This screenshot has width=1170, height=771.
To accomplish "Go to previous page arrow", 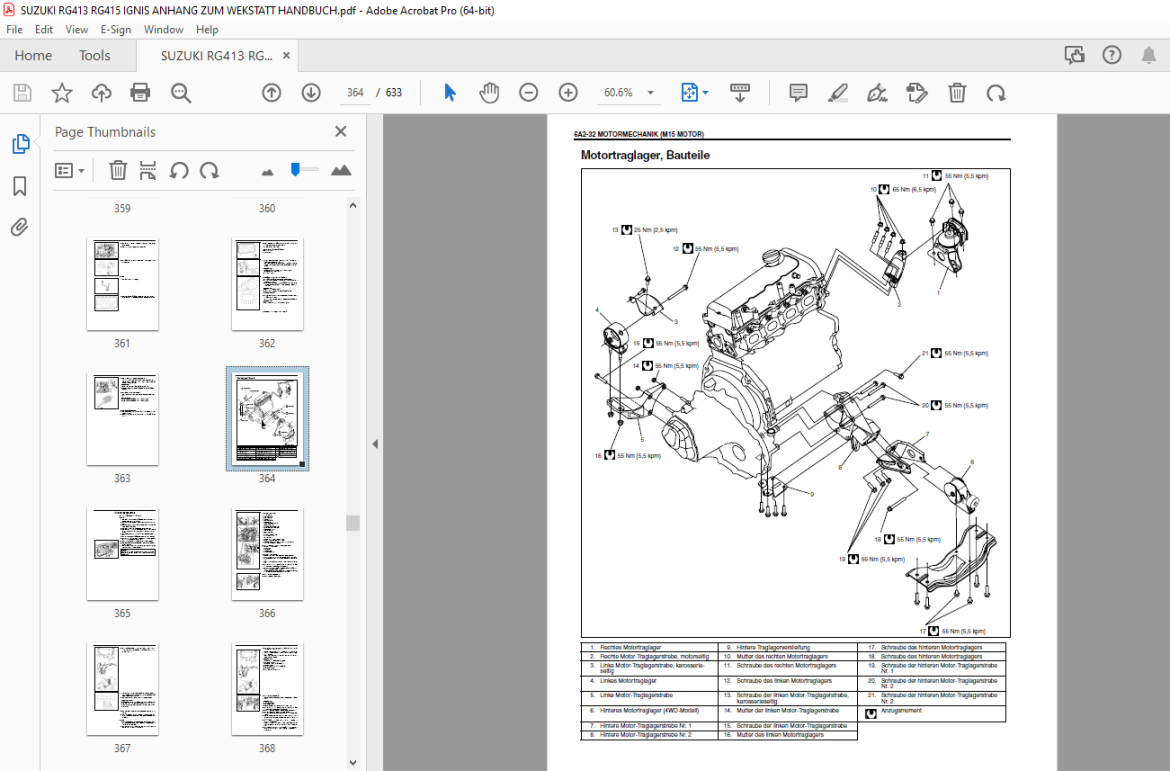I will [272, 93].
